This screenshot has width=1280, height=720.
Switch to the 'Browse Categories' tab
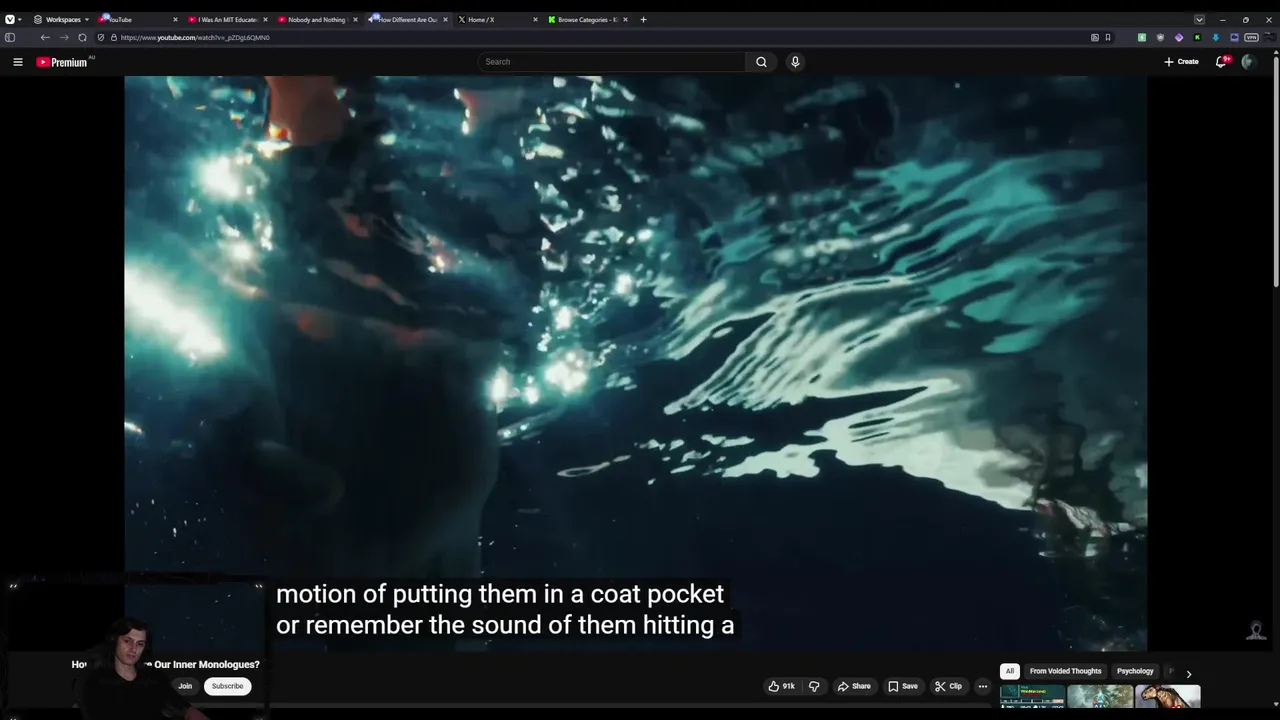click(x=586, y=19)
